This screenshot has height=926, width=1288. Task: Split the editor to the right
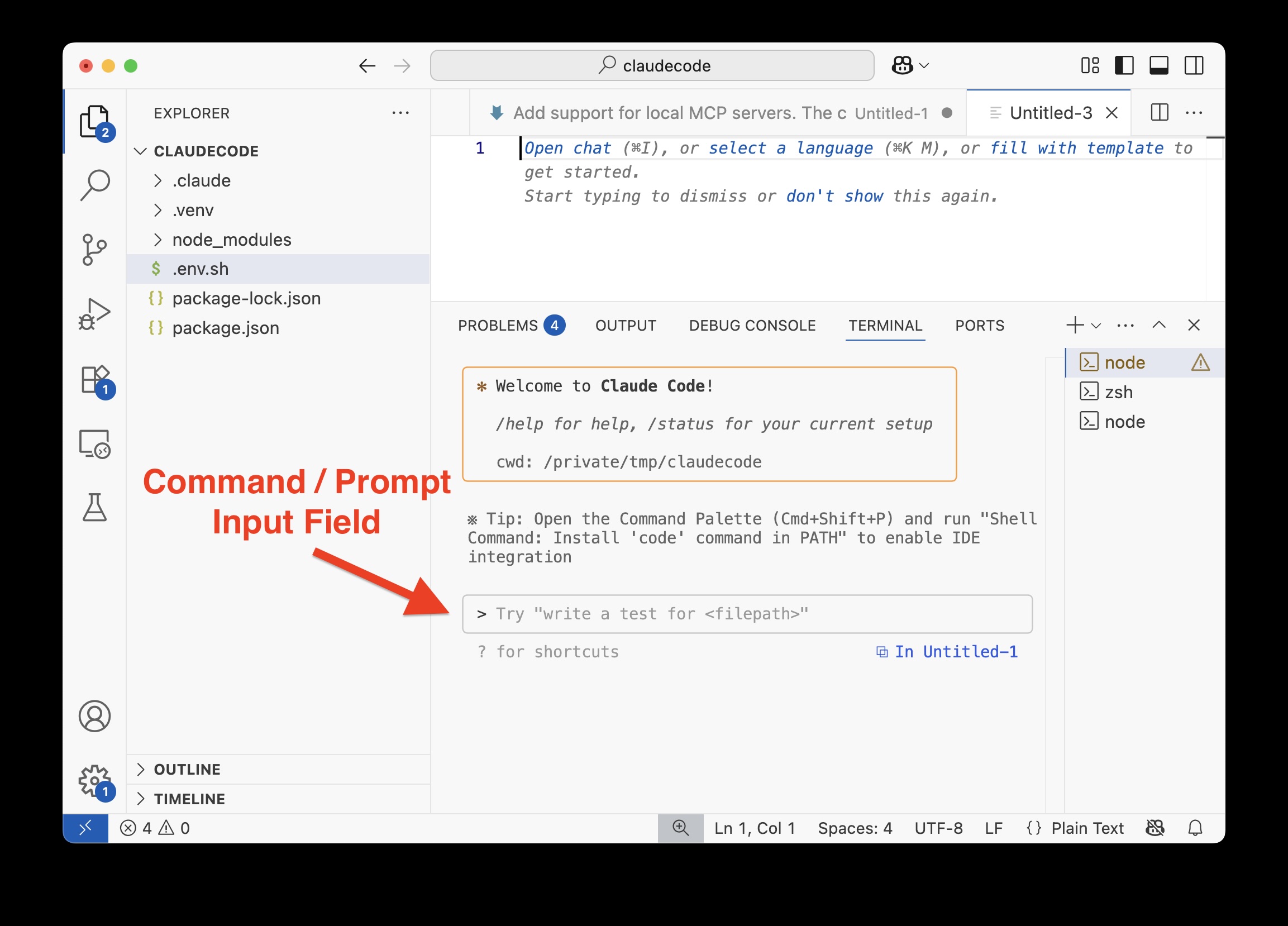pyautogui.click(x=1159, y=112)
